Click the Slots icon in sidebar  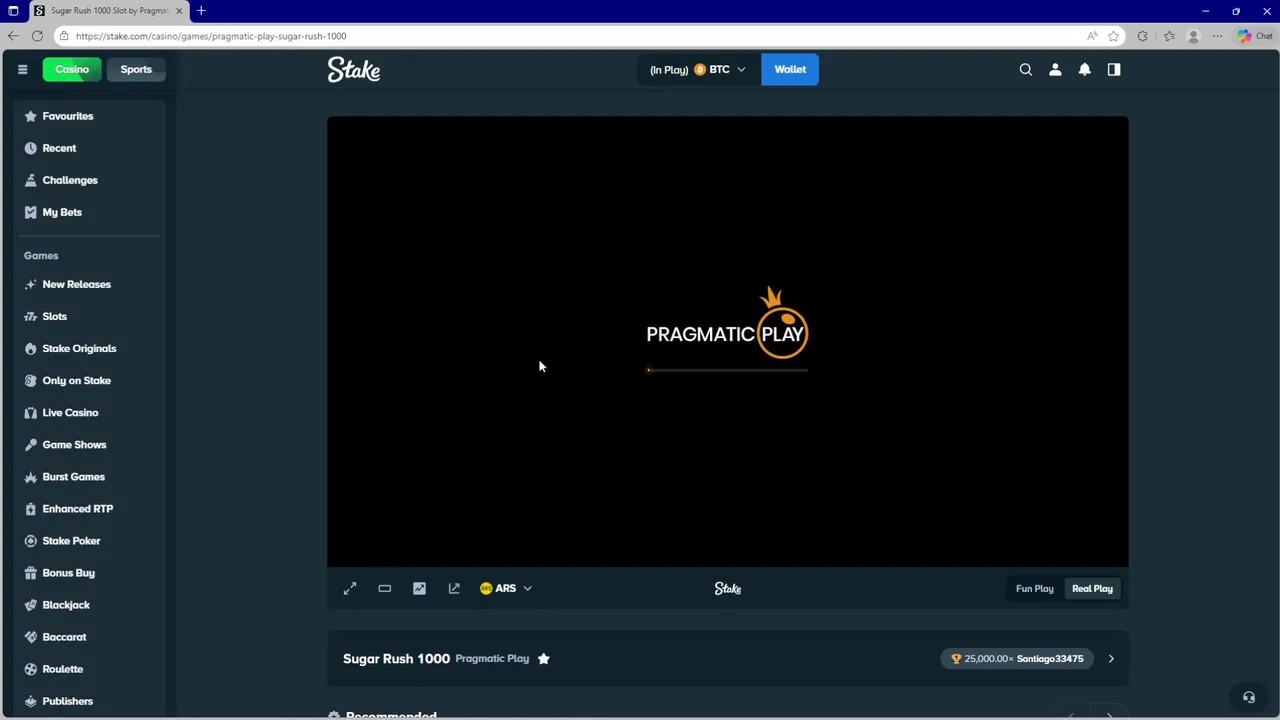pos(30,316)
